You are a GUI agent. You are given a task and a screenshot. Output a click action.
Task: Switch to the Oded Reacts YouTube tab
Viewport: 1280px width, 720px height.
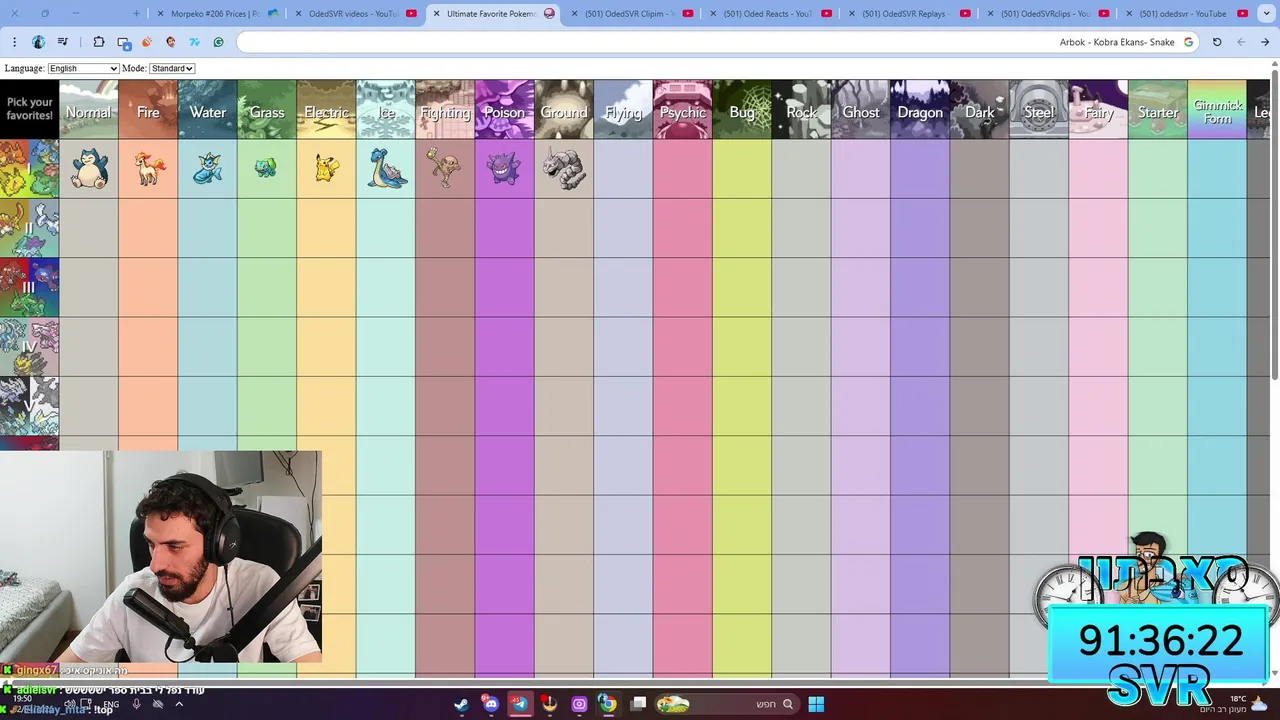(768, 14)
